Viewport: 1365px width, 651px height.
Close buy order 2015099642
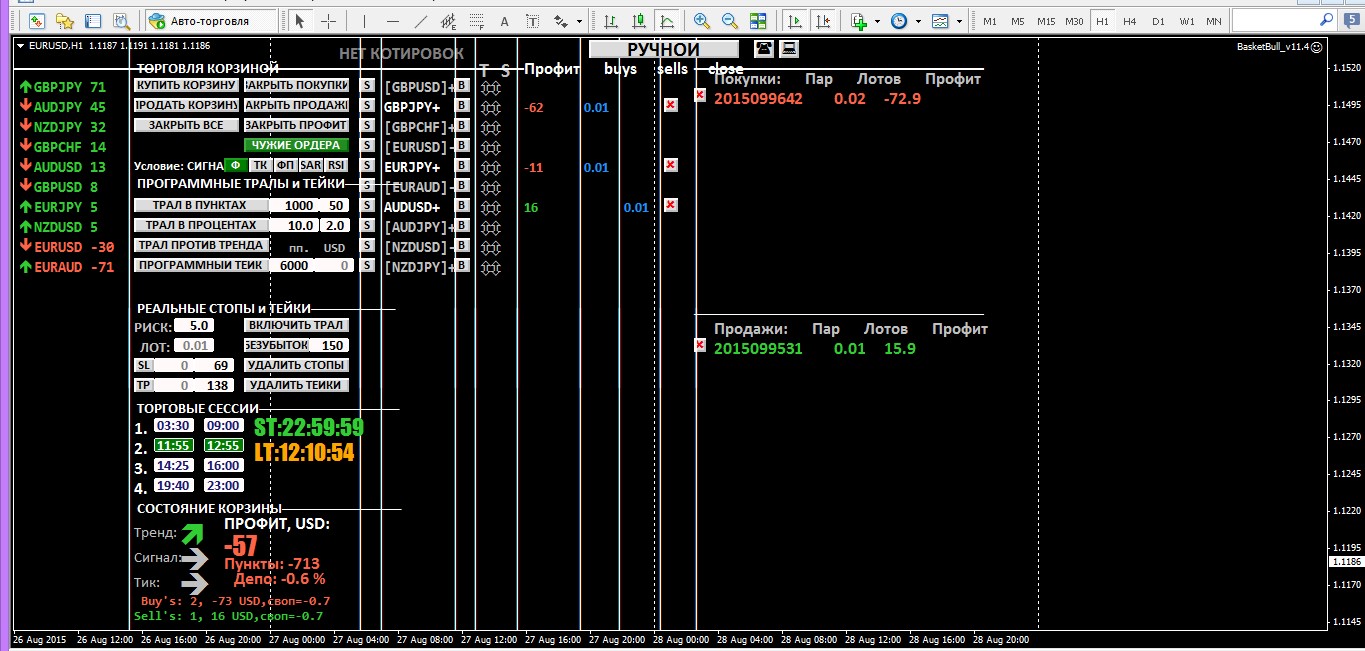click(700, 95)
